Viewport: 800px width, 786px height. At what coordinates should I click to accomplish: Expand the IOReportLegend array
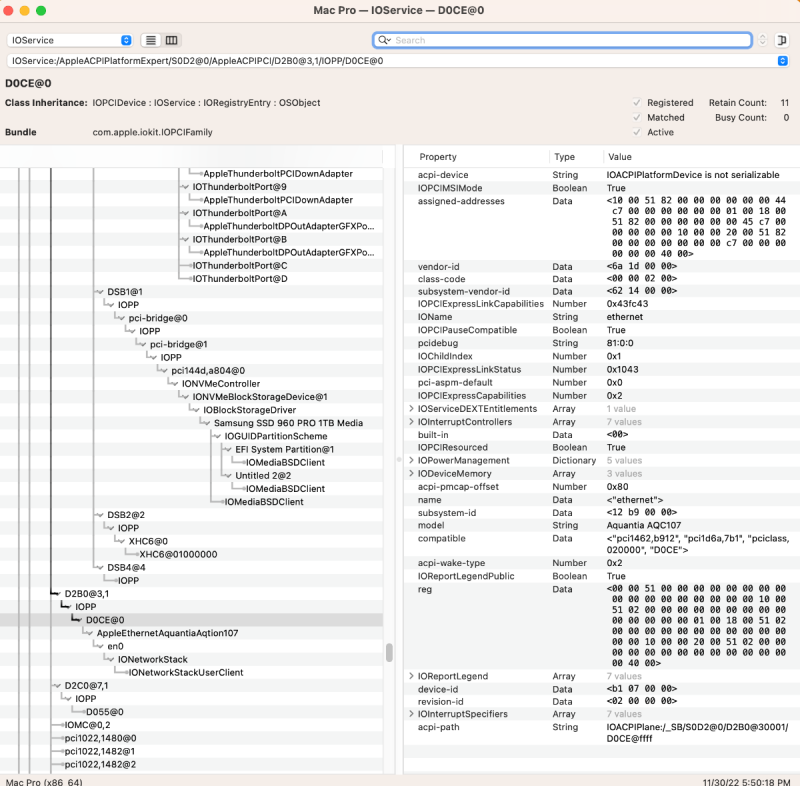[x=411, y=677]
